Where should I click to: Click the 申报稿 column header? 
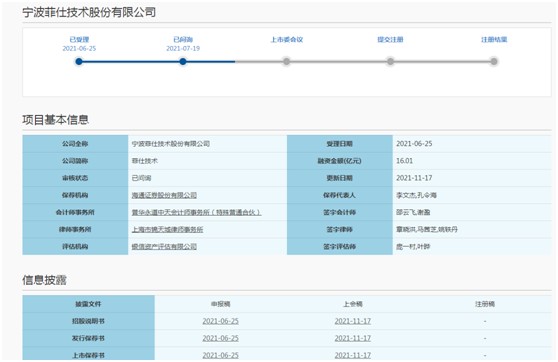(x=220, y=304)
